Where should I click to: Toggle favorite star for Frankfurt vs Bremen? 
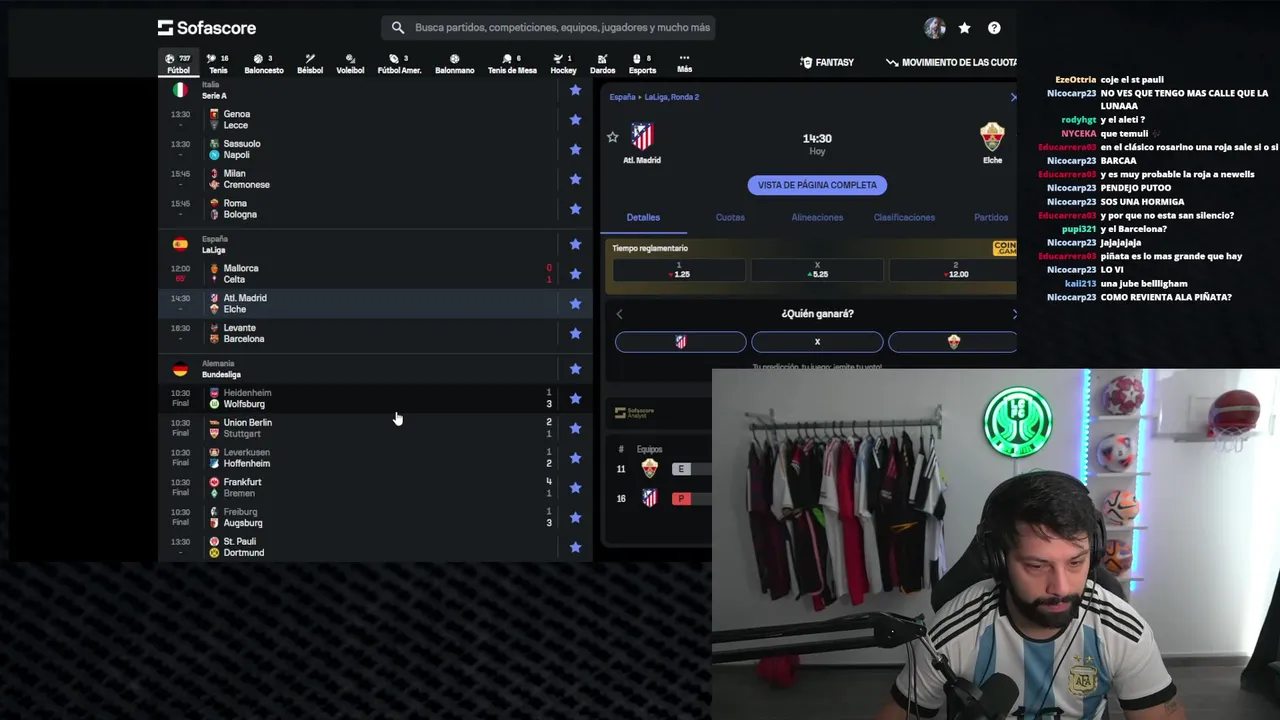click(x=575, y=488)
